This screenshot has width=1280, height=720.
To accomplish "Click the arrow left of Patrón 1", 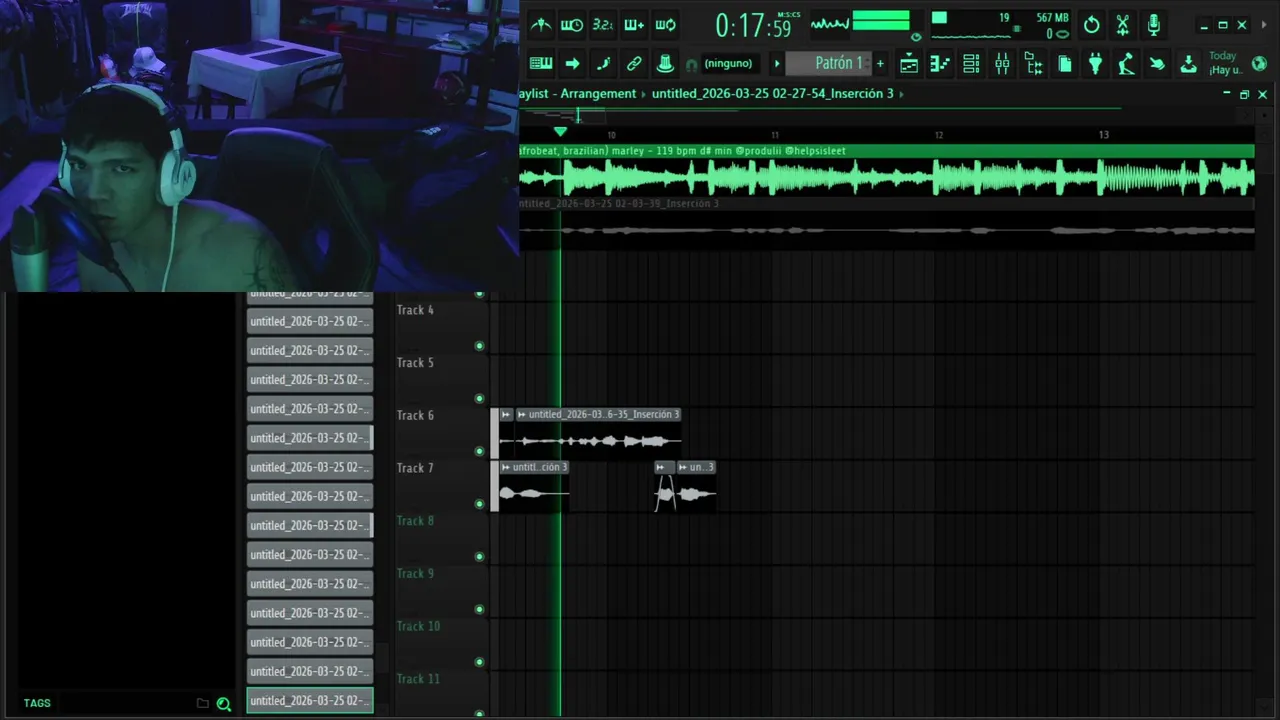I will [777, 64].
